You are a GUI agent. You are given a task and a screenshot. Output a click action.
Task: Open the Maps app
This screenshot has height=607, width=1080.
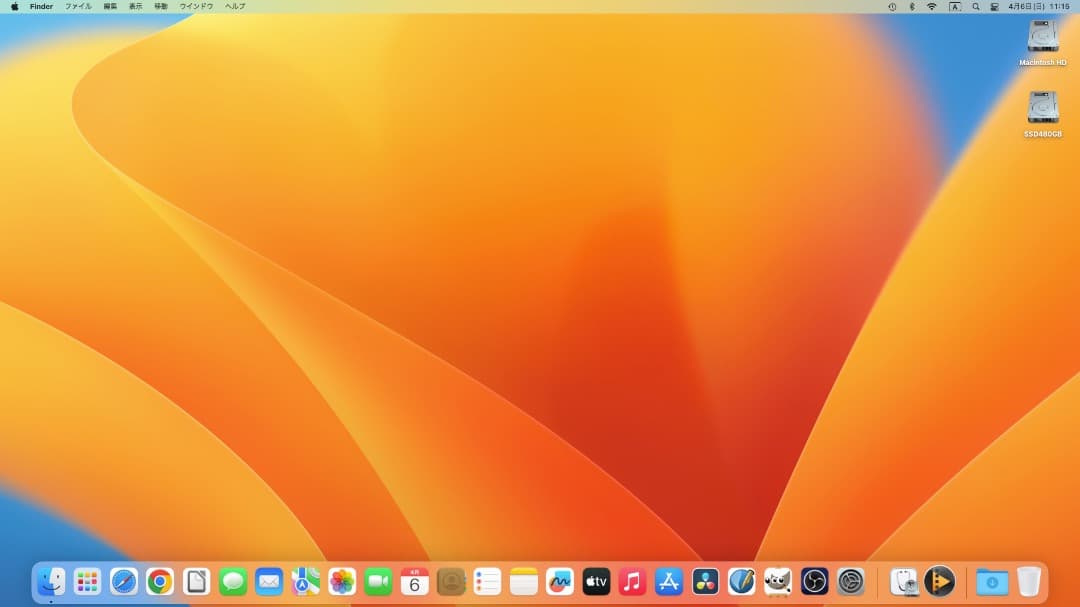(x=304, y=581)
